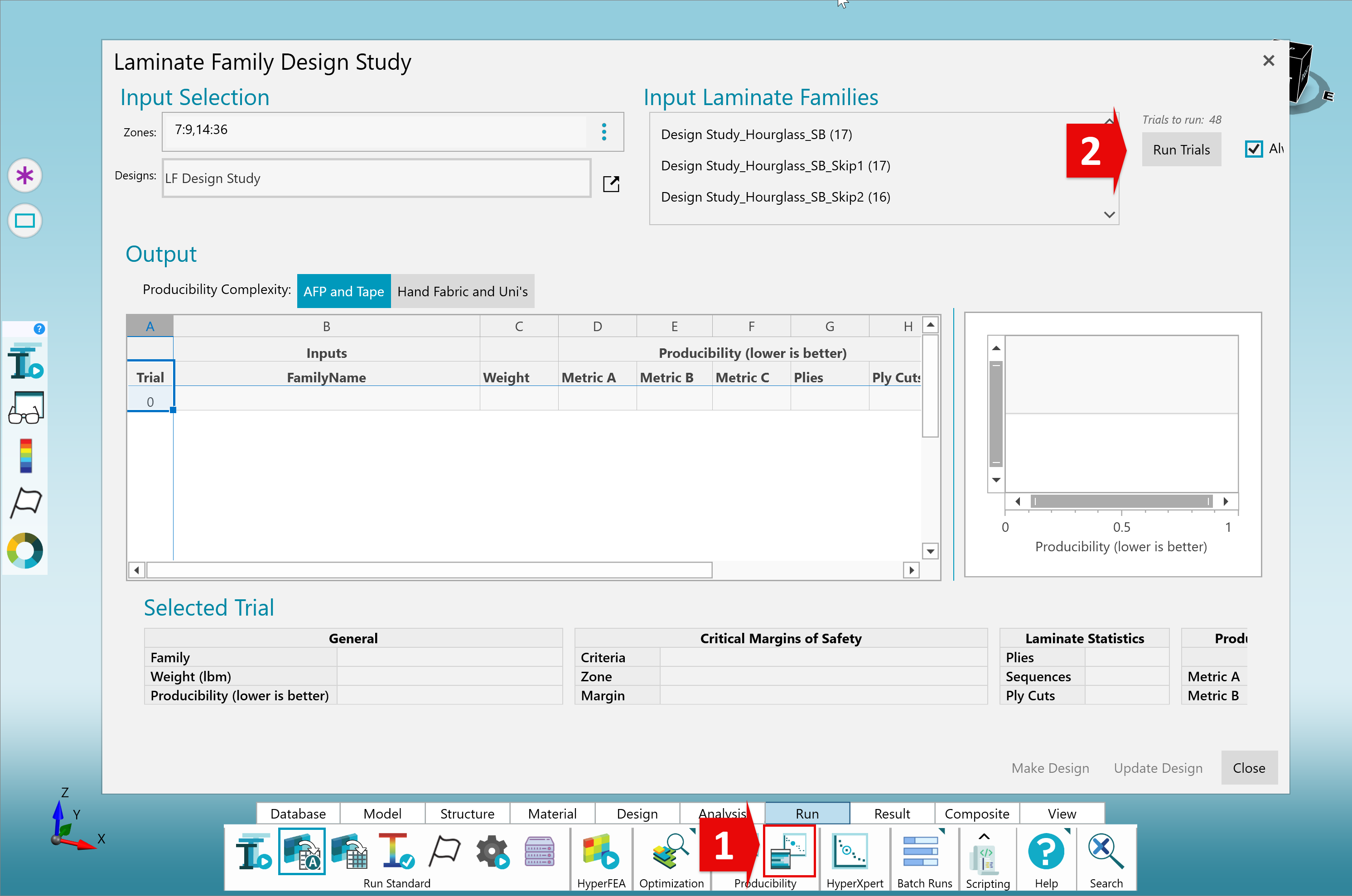Click the purple server rack toolbar icon
Image resolution: width=1352 pixels, height=896 pixels.
point(539,852)
